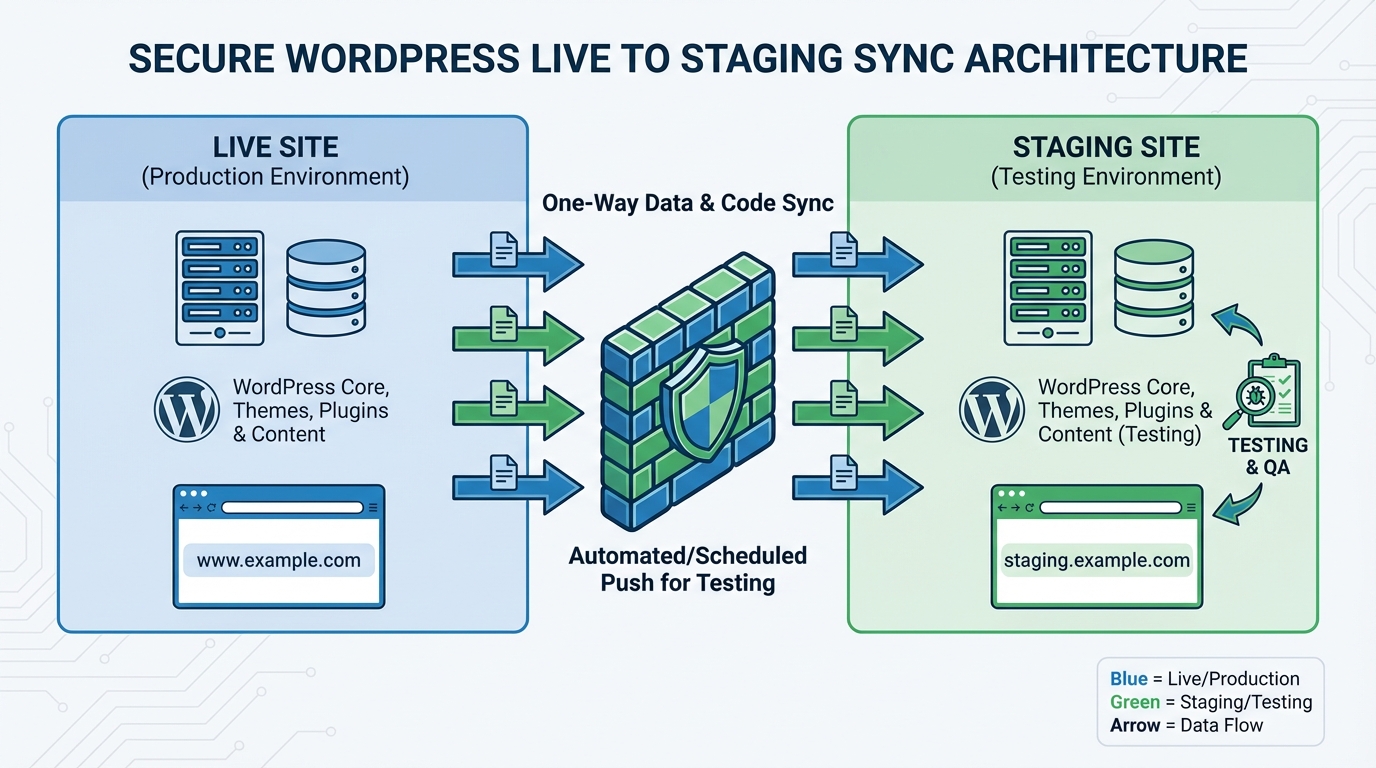
Task: Open the hamburger menu on the staging browser
Action: (x=1191, y=508)
